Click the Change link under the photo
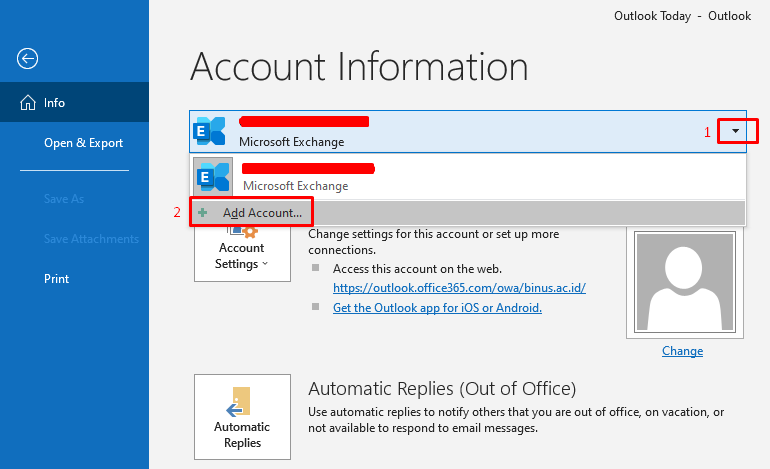Image resolution: width=770 pixels, height=469 pixels. (x=682, y=351)
